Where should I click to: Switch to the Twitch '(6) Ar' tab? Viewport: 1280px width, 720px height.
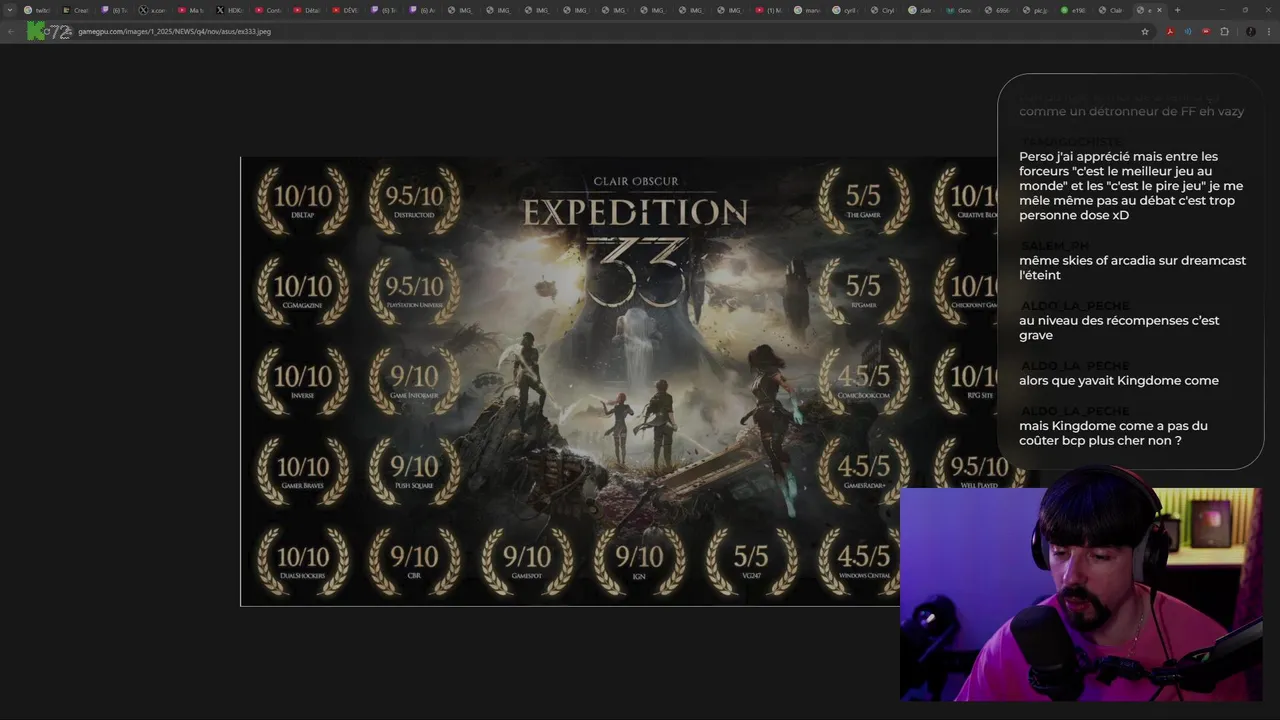[x=422, y=10]
